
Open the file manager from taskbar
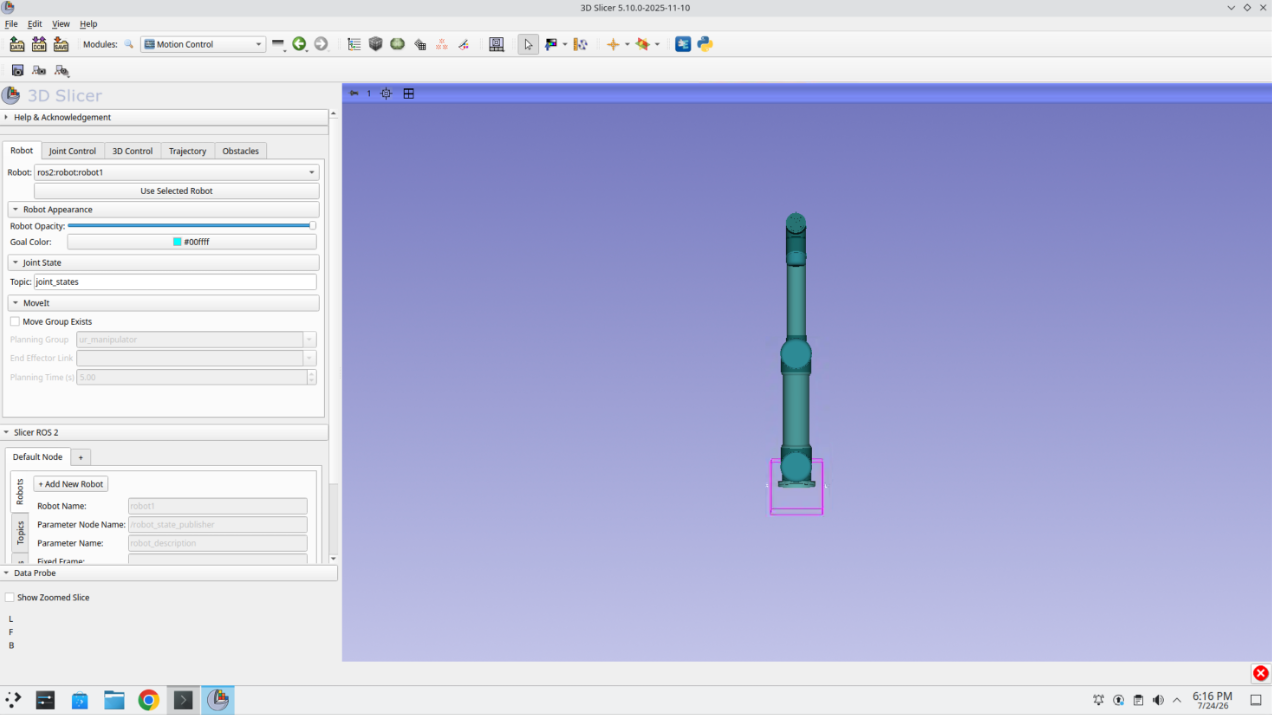pos(114,700)
